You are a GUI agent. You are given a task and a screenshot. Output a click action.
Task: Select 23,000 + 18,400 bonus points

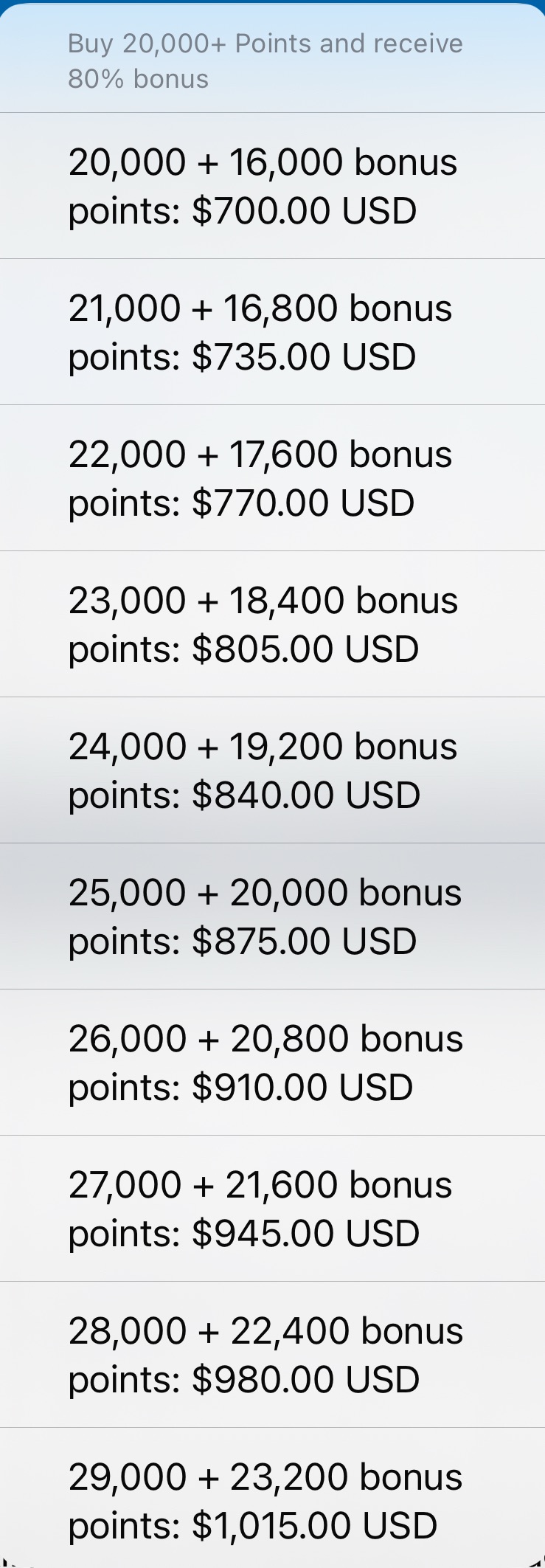tap(272, 624)
